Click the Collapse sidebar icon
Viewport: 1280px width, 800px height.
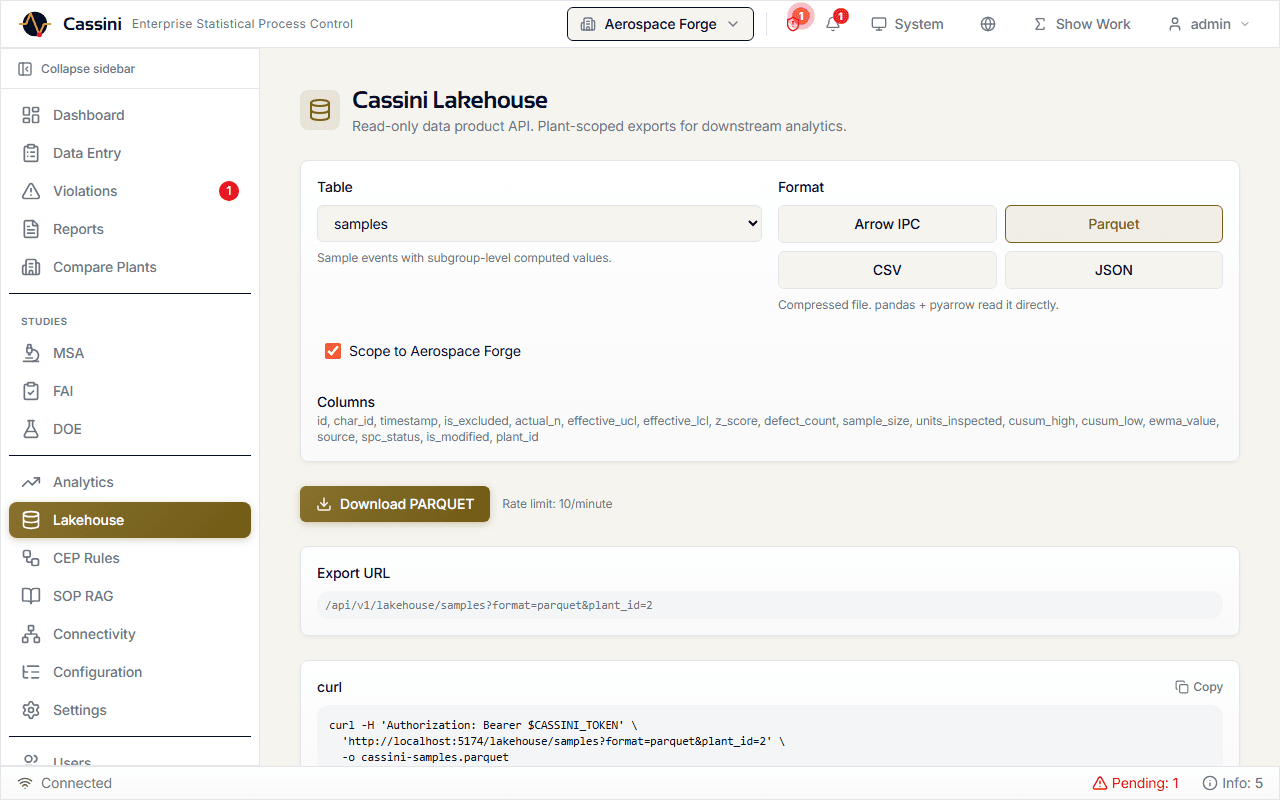[25, 69]
